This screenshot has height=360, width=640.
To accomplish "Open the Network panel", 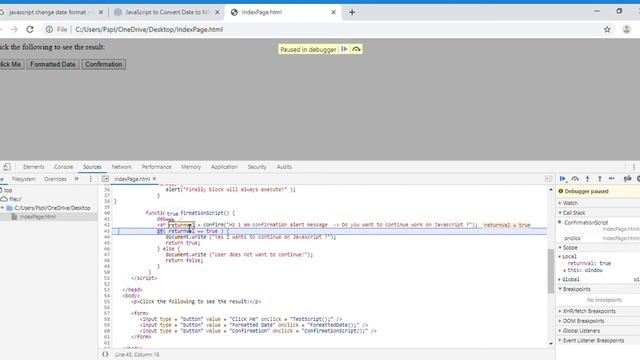I will [x=122, y=167].
